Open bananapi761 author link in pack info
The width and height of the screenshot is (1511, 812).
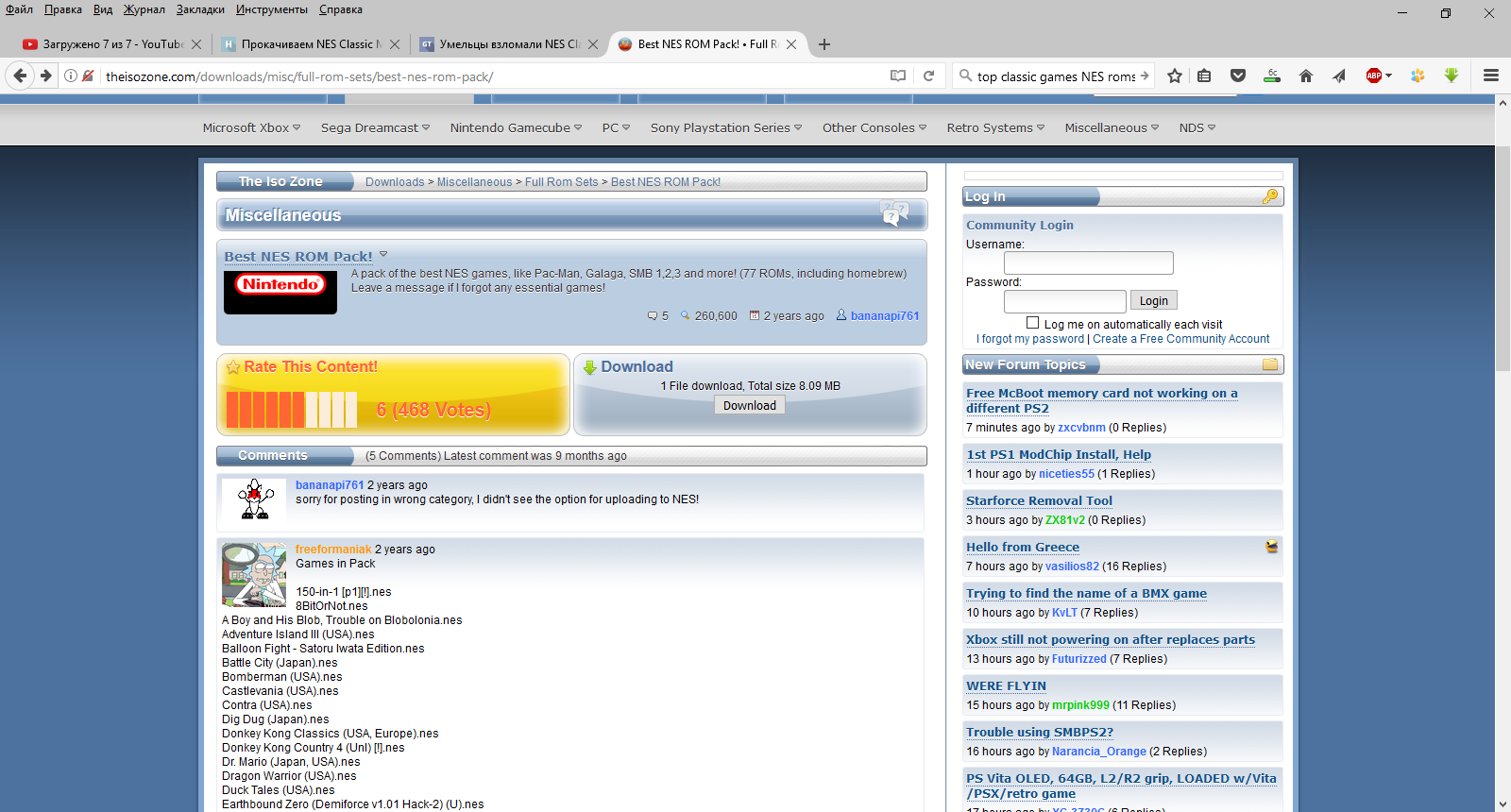tap(885, 316)
